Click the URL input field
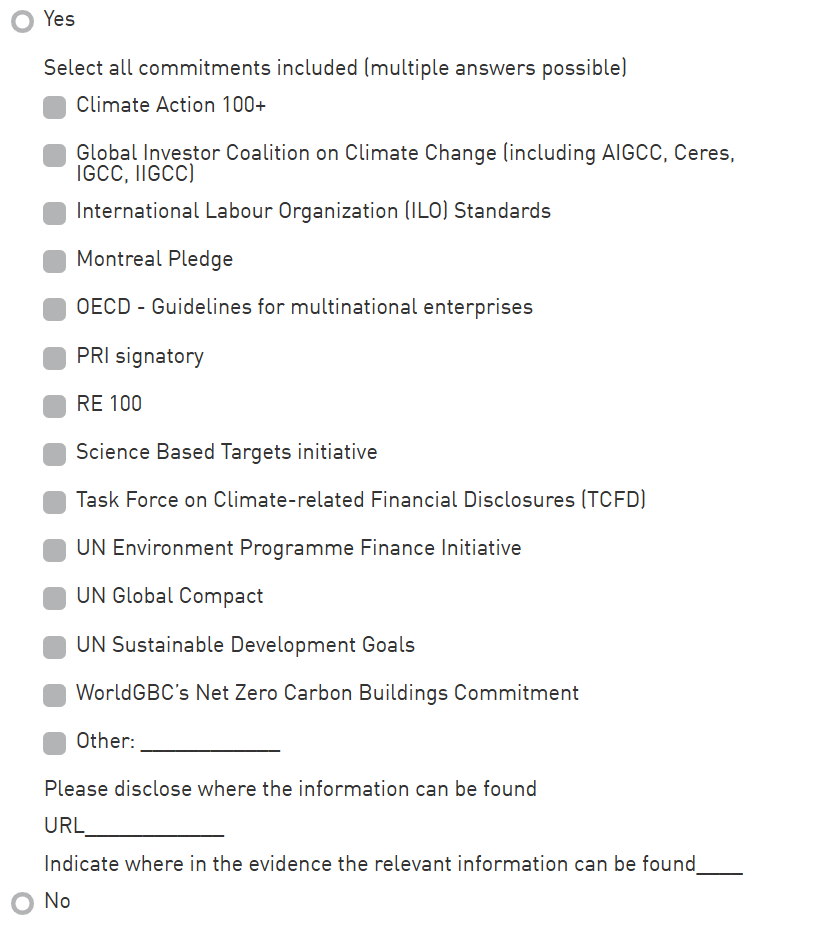 [x=154, y=827]
